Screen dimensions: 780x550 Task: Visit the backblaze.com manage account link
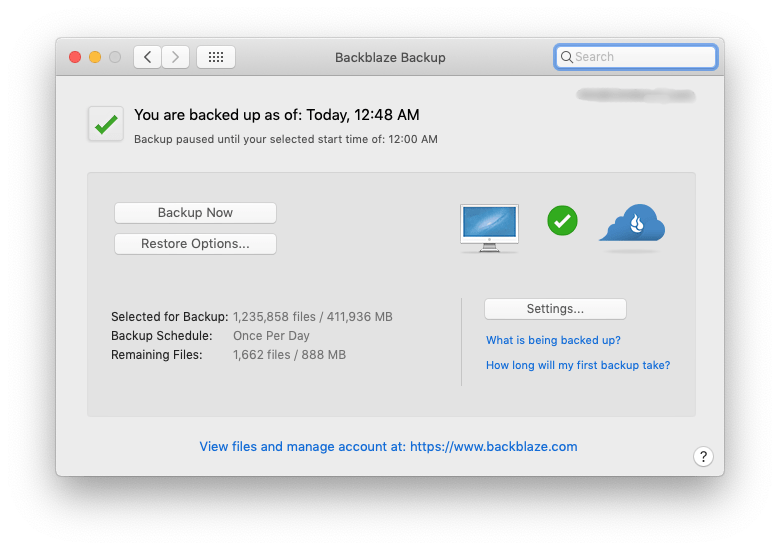[389, 447]
